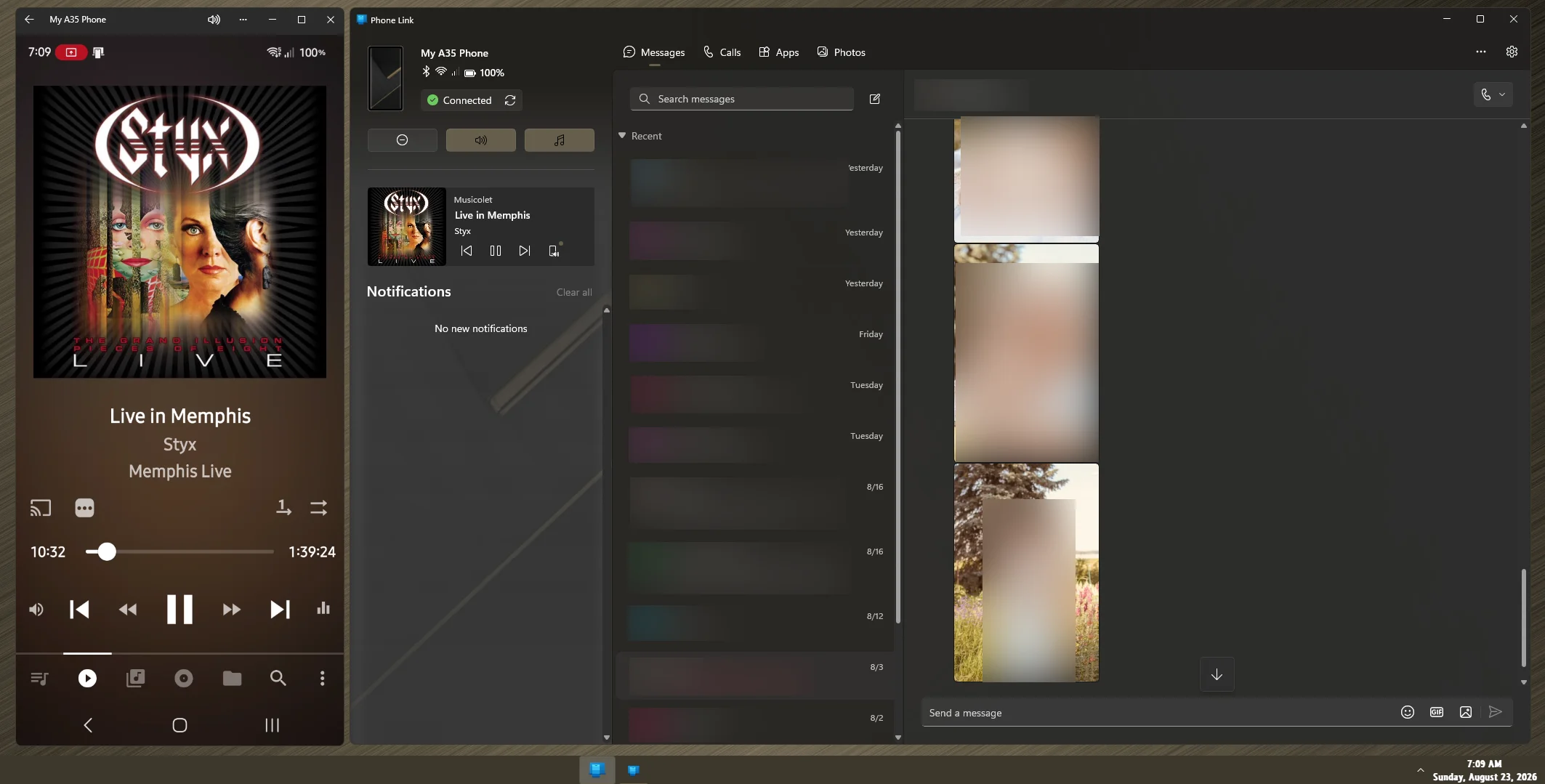Viewport: 1545px width, 784px height.
Task: Open volume control in Musicolet player
Action: click(x=36, y=609)
